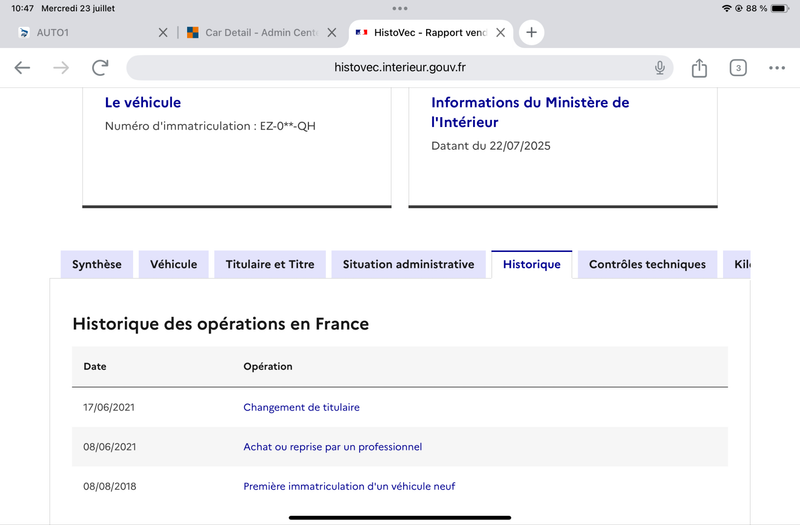Viewport: 800px width, 525px height.
Task: Close the AUTO1 tab
Action: tap(164, 32)
